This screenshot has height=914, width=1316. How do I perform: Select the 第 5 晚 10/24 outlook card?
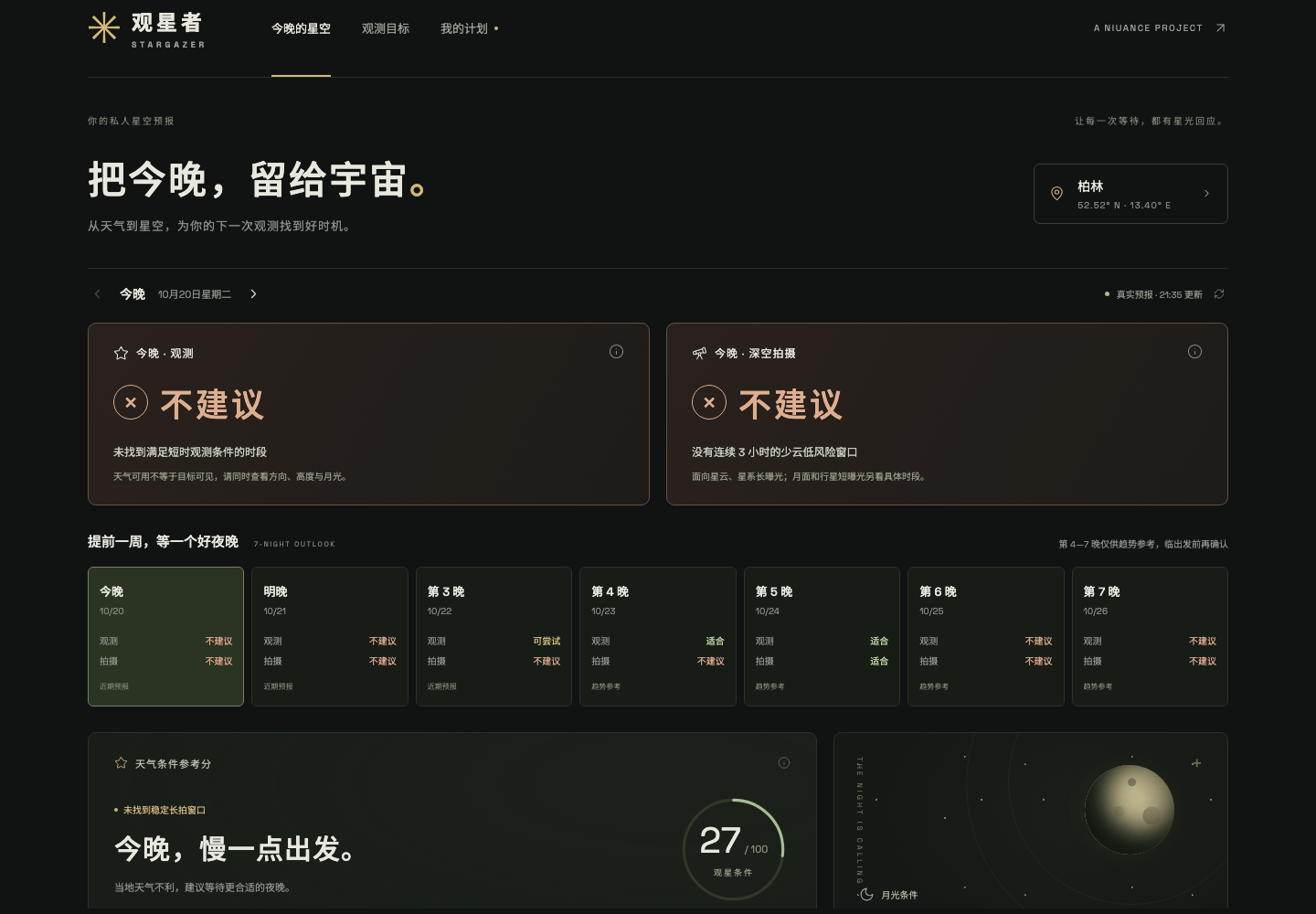coord(822,636)
